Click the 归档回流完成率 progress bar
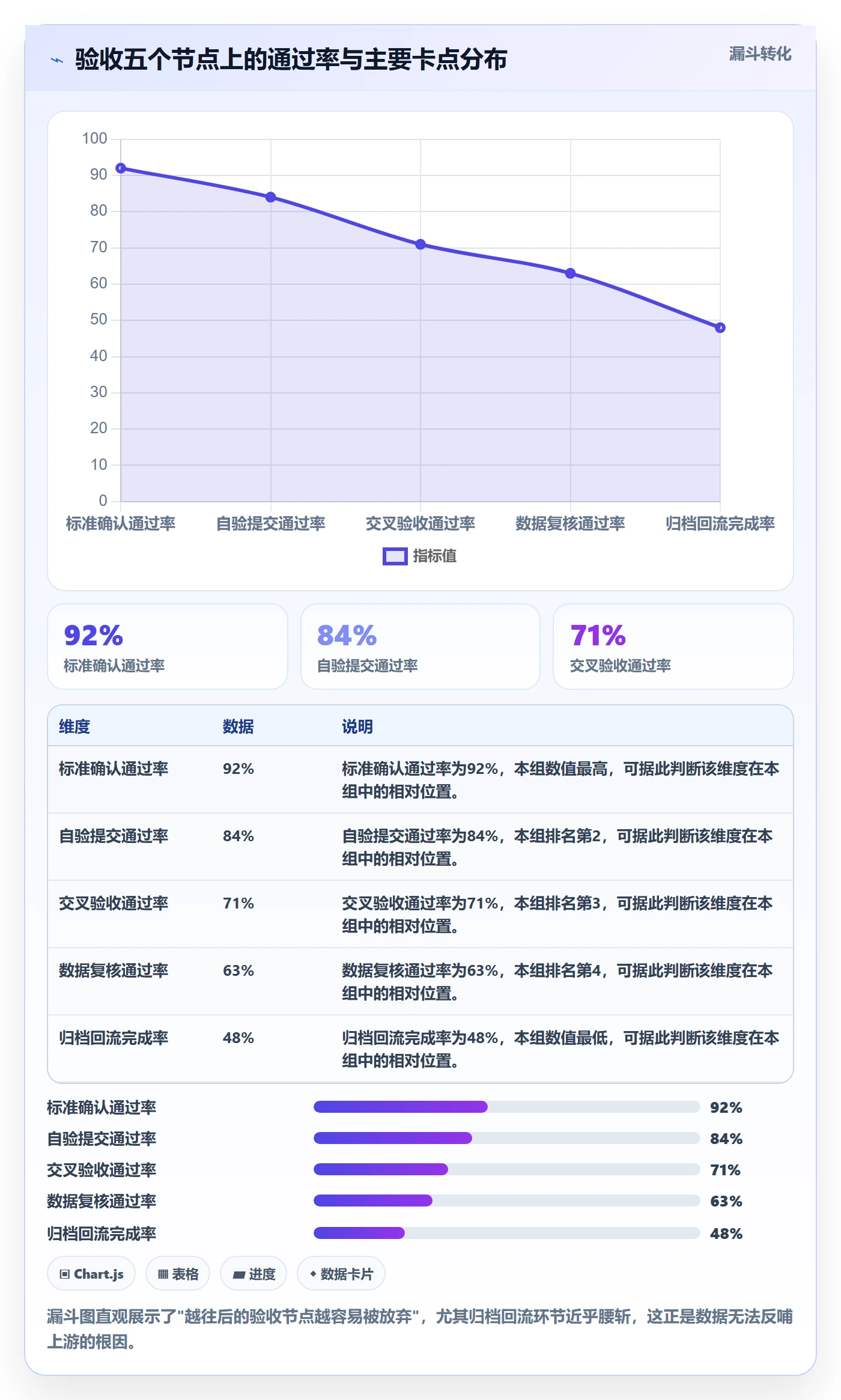Screen dimensions: 841x1400 click(507, 1233)
